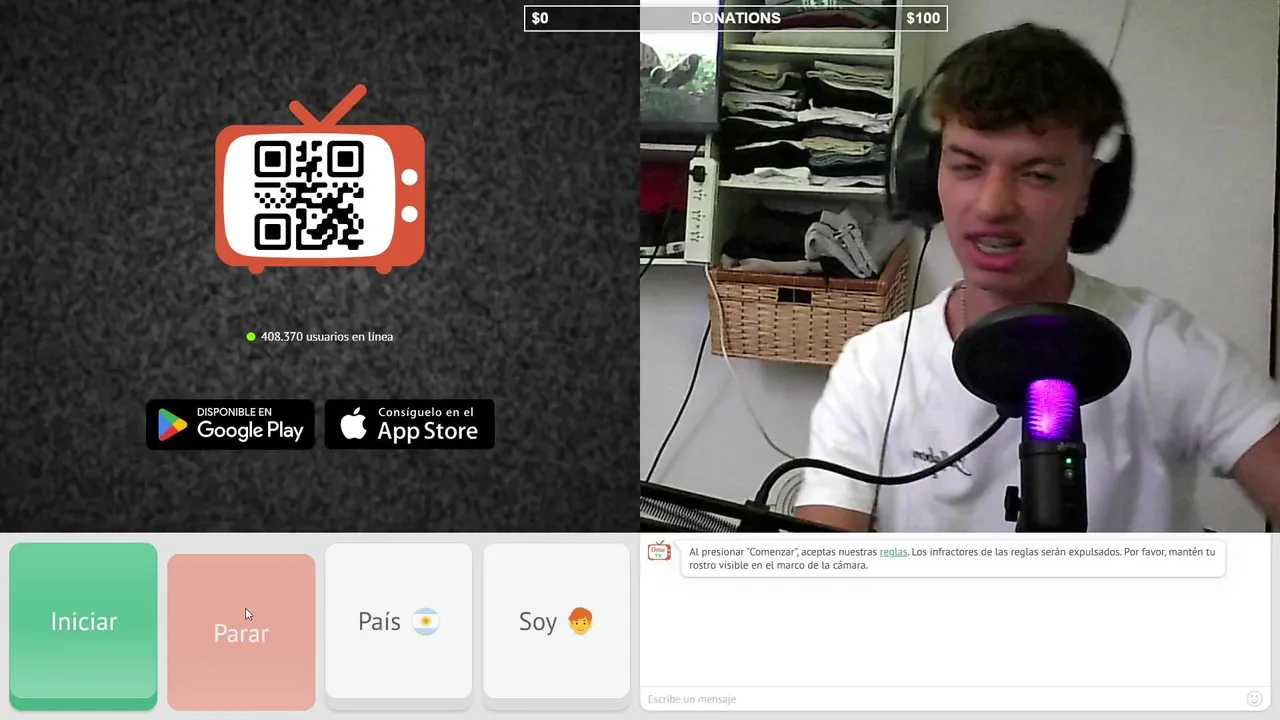
Task: Click the TV avatar icon in chat
Action: pos(659,551)
